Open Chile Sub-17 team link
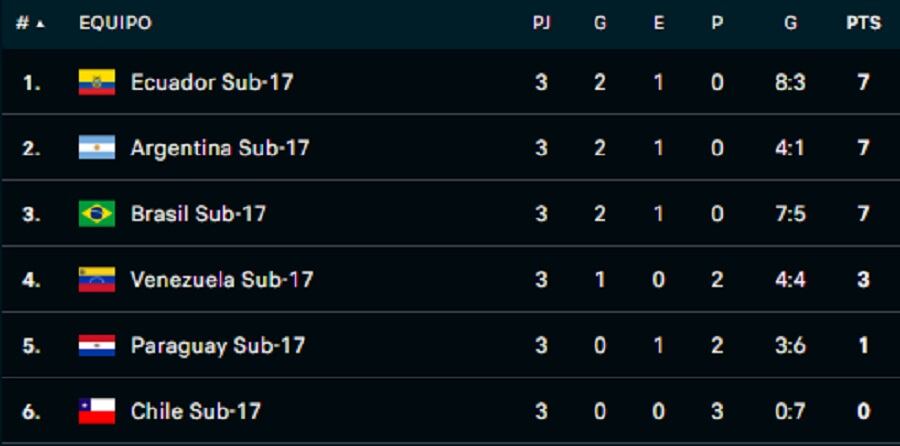This screenshot has width=900, height=446. tap(196, 411)
